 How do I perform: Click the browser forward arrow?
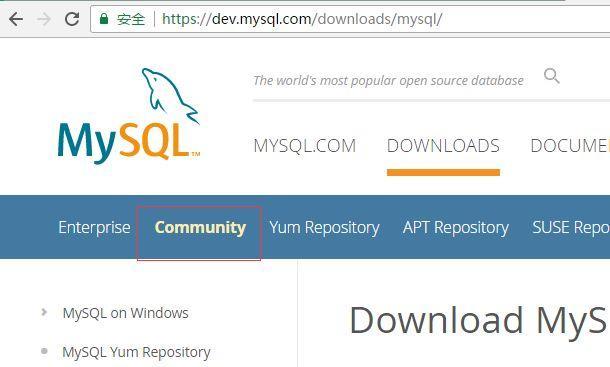(44, 19)
